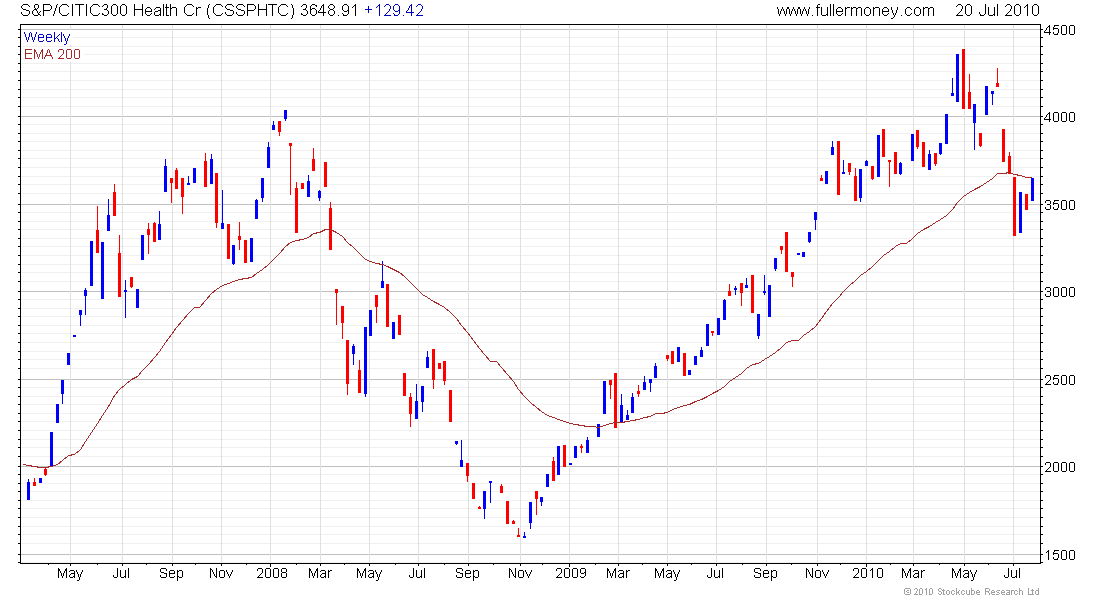Click the '2008' year label on time axis
This screenshot has width=1100, height=600.
(271, 573)
